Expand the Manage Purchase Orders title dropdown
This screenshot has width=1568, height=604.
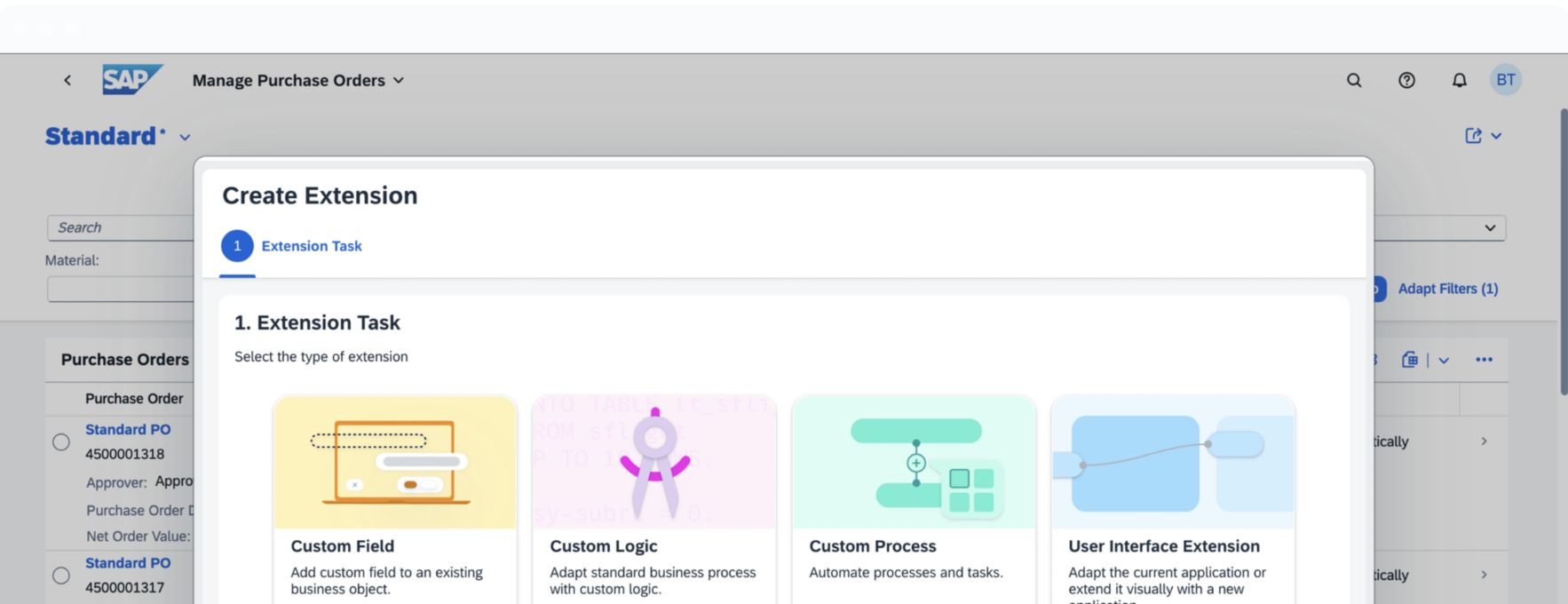pos(399,80)
